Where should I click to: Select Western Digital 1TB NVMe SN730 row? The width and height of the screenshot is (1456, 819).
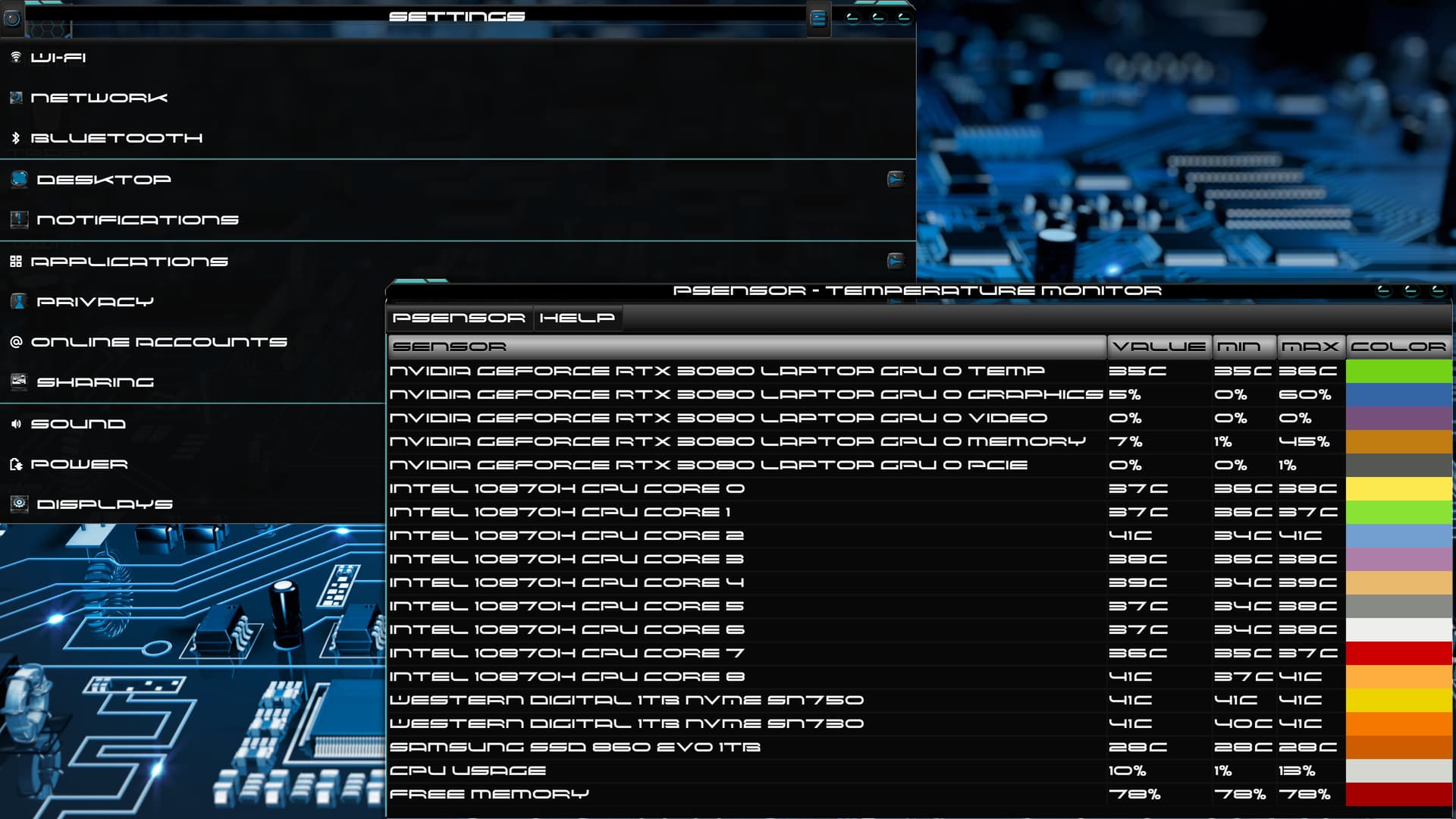click(x=919, y=723)
